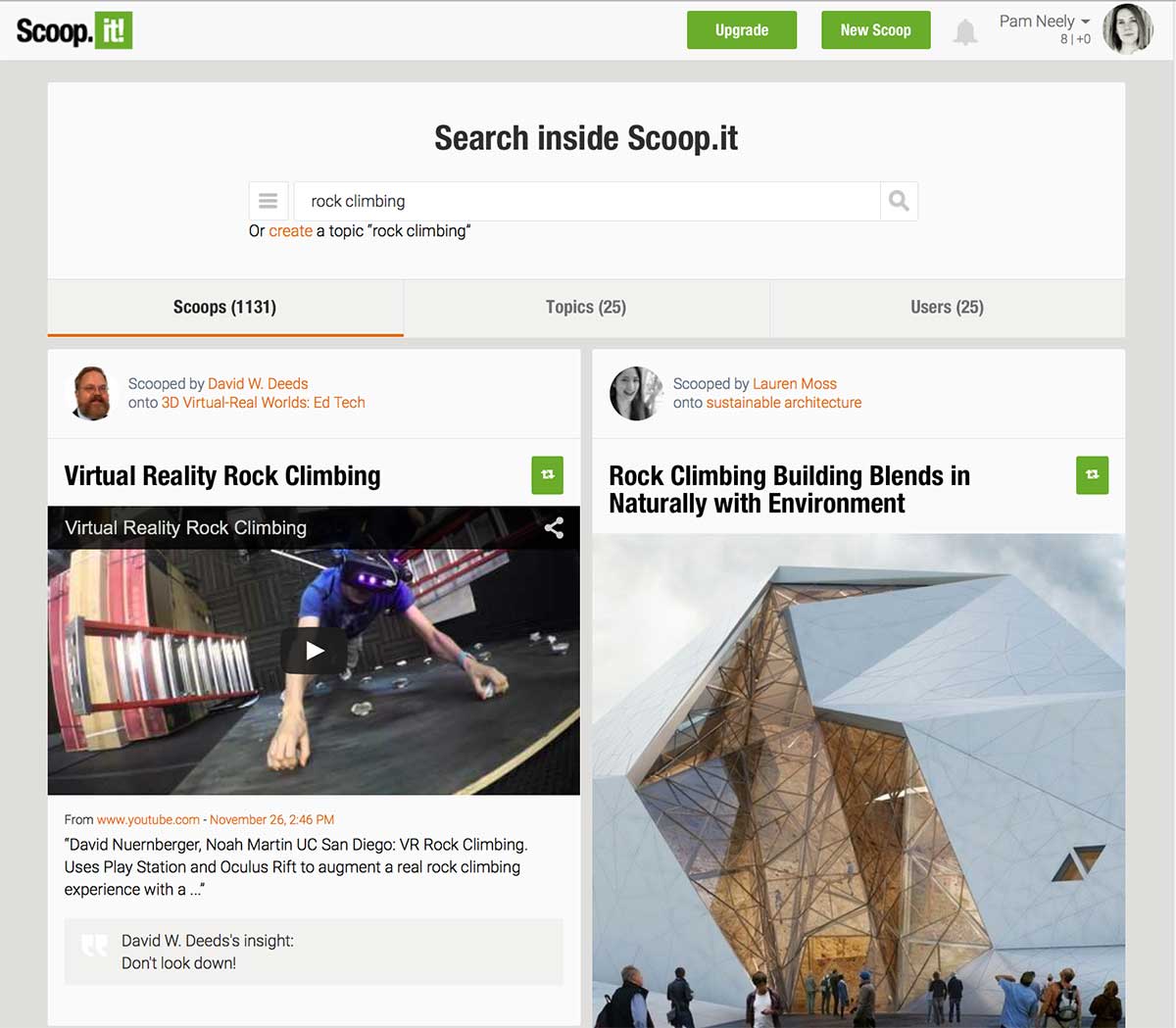Screen dimensions: 1176x1028
Task: Open the rock climbing building image
Action: [858, 780]
